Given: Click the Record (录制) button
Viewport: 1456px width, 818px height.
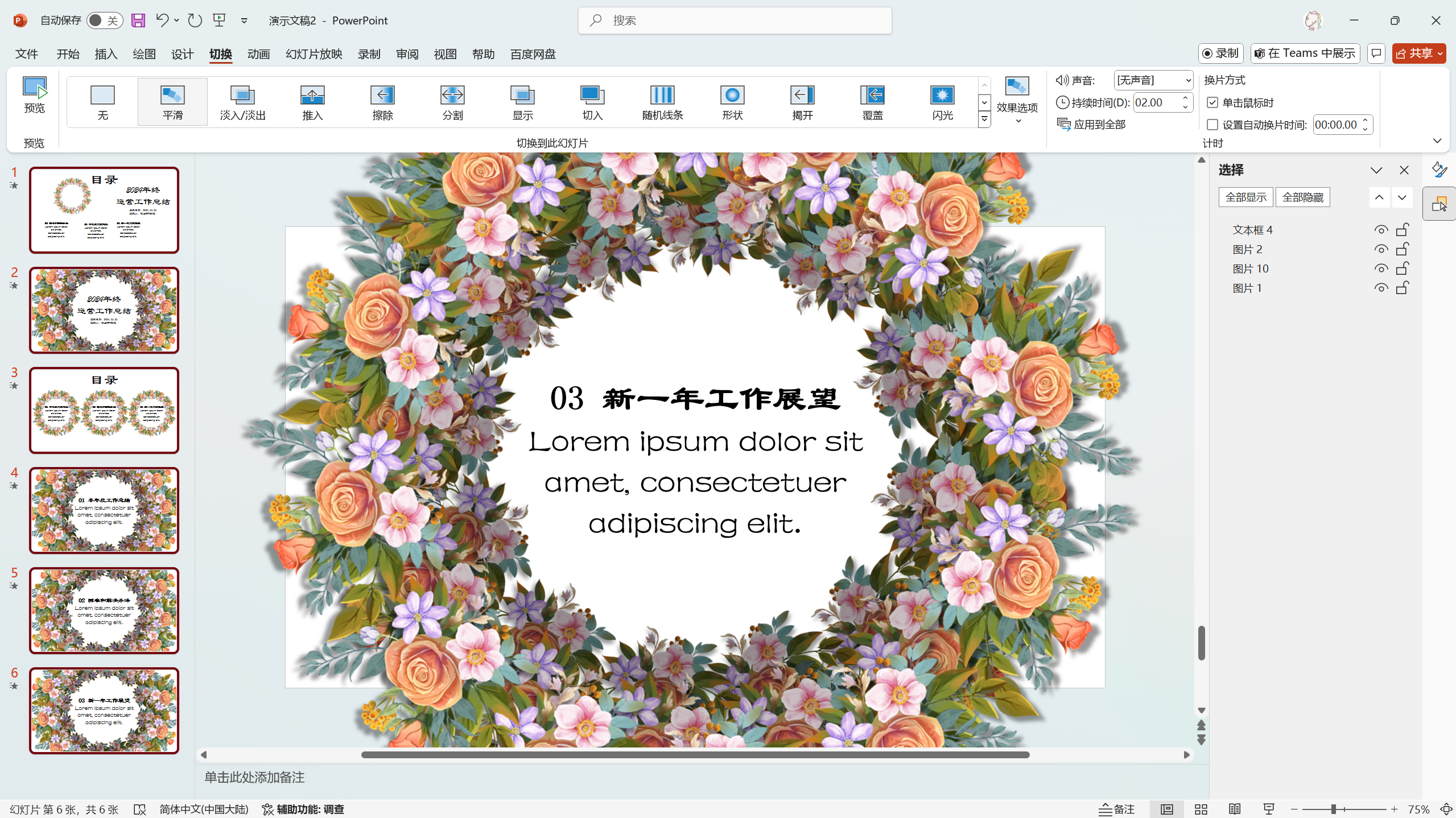Looking at the screenshot, I should click(1220, 53).
